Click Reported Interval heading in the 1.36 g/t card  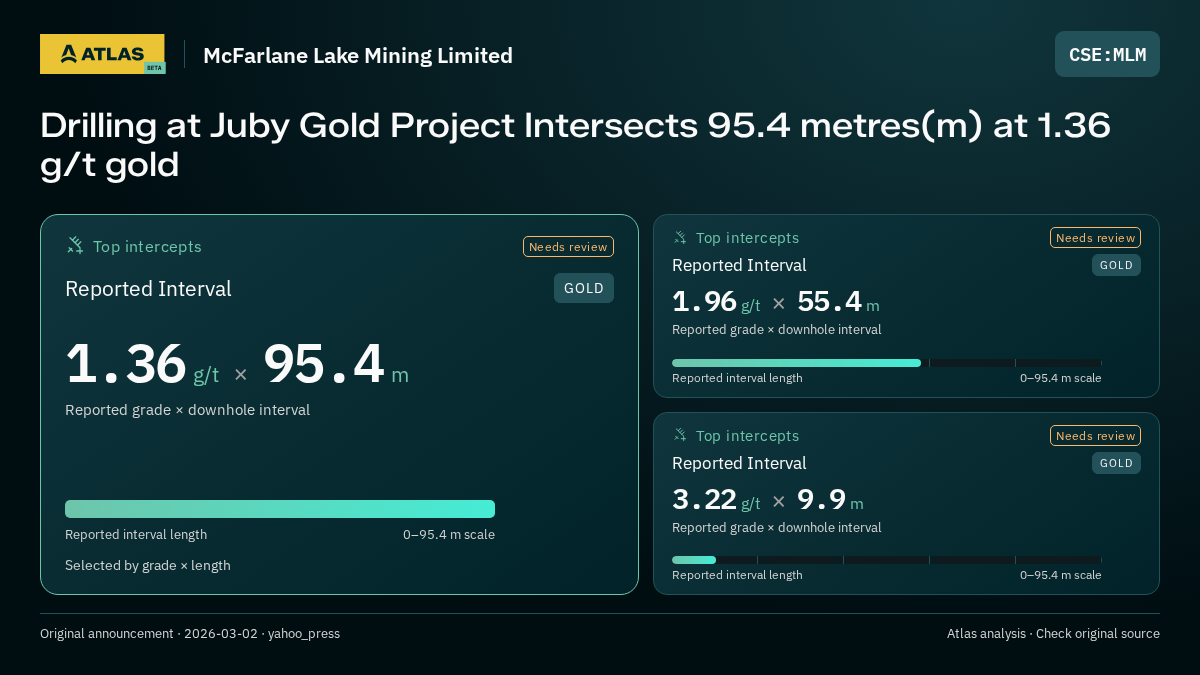(148, 289)
